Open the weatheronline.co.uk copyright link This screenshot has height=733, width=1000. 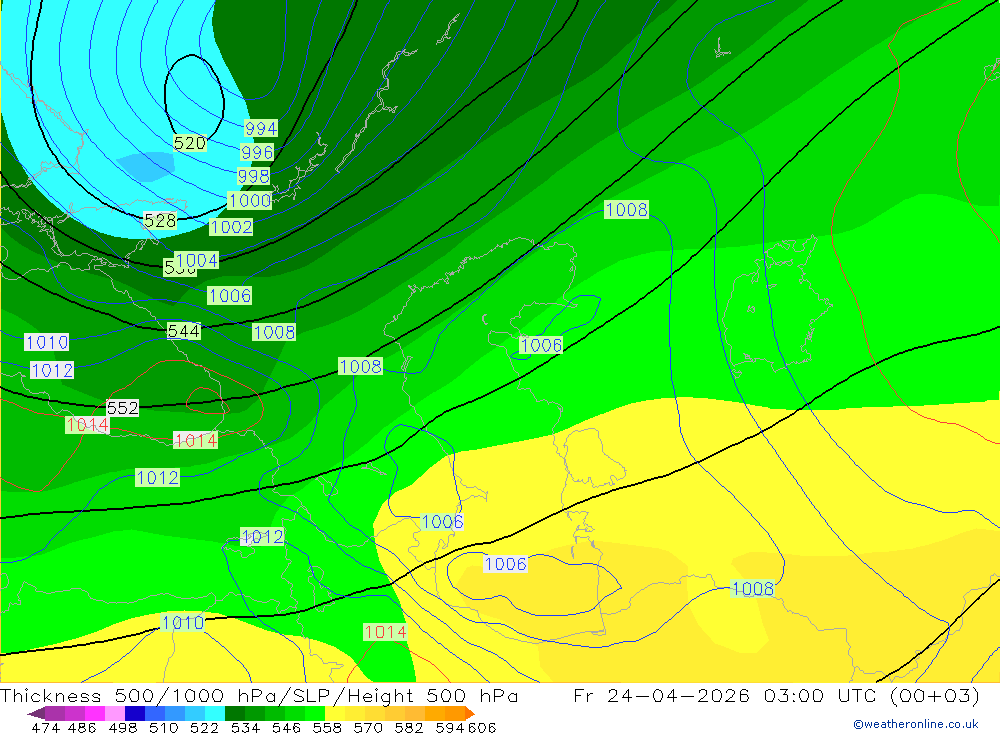click(x=915, y=724)
